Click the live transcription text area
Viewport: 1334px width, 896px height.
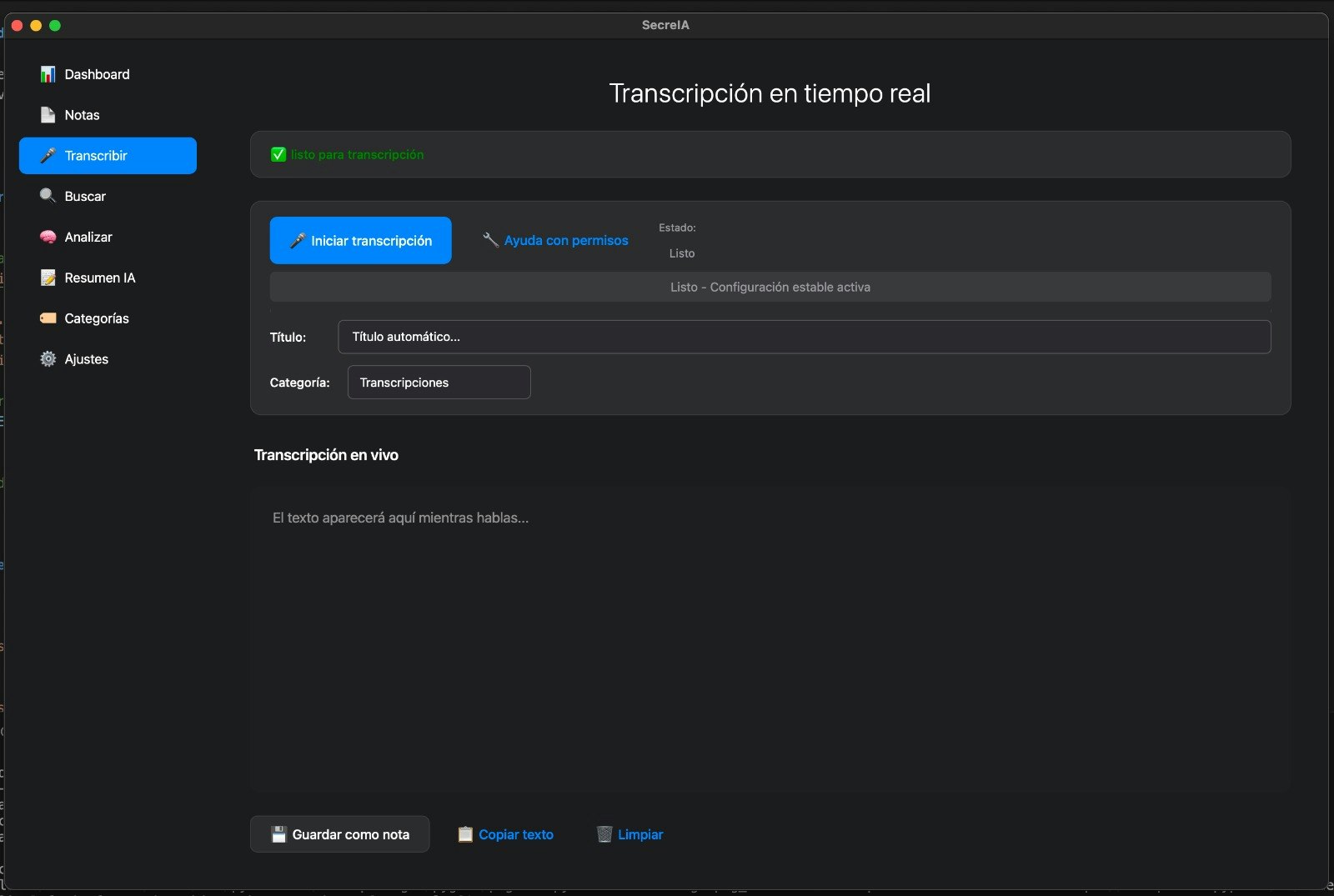pyautogui.click(x=770, y=639)
